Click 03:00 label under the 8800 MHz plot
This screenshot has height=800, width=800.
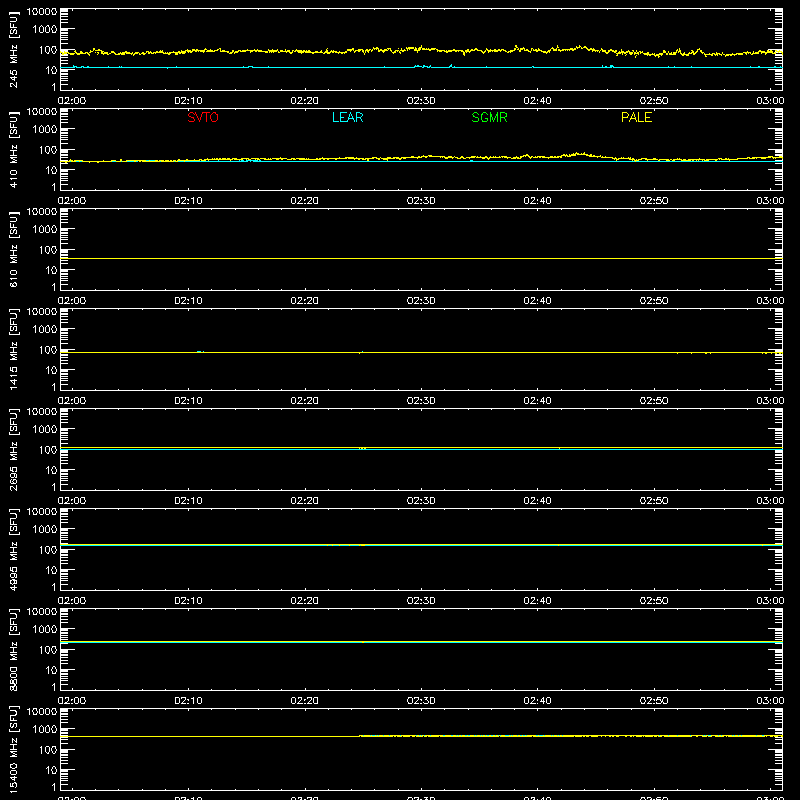(x=770, y=701)
